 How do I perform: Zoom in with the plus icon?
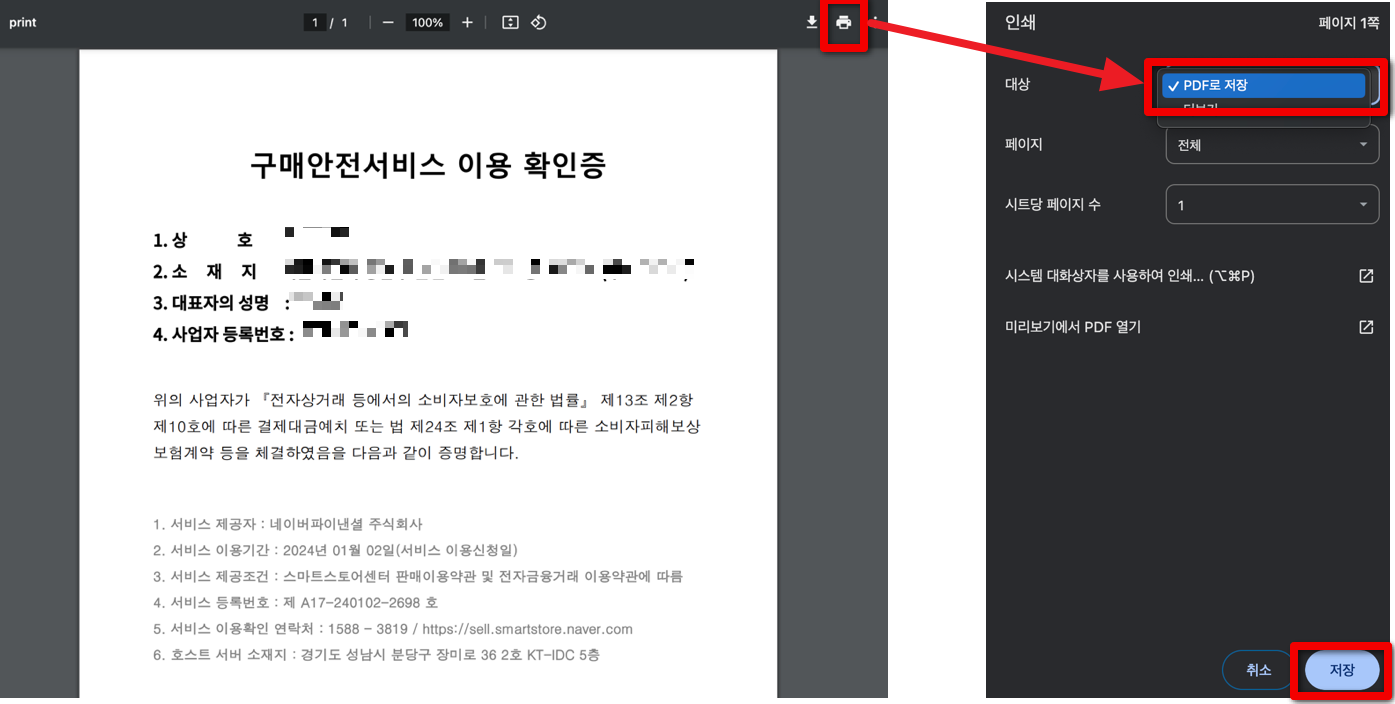tap(467, 22)
